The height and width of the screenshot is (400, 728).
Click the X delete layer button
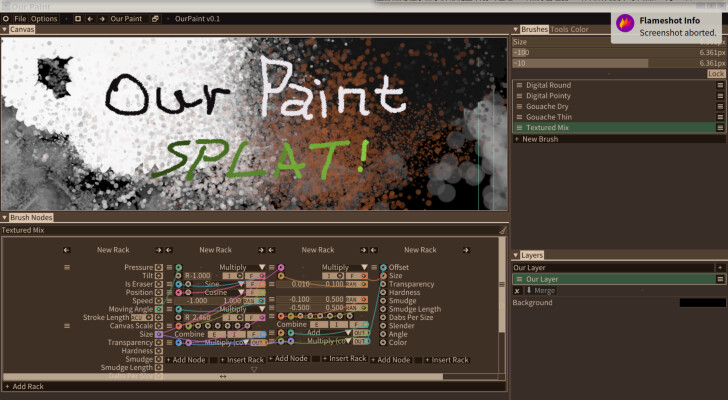click(x=517, y=290)
